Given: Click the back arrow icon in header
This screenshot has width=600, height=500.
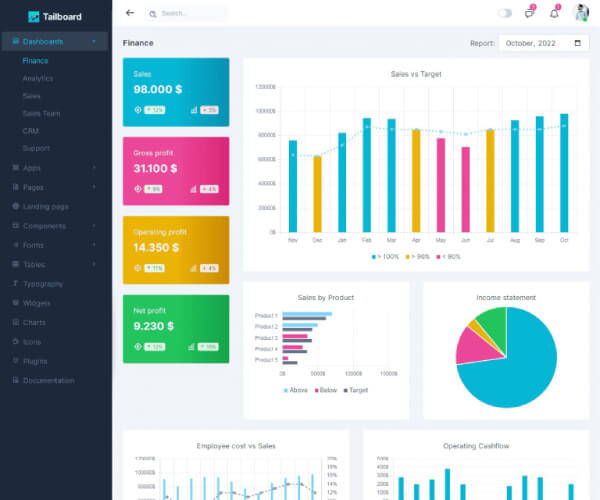Looking at the screenshot, I should pos(129,13).
